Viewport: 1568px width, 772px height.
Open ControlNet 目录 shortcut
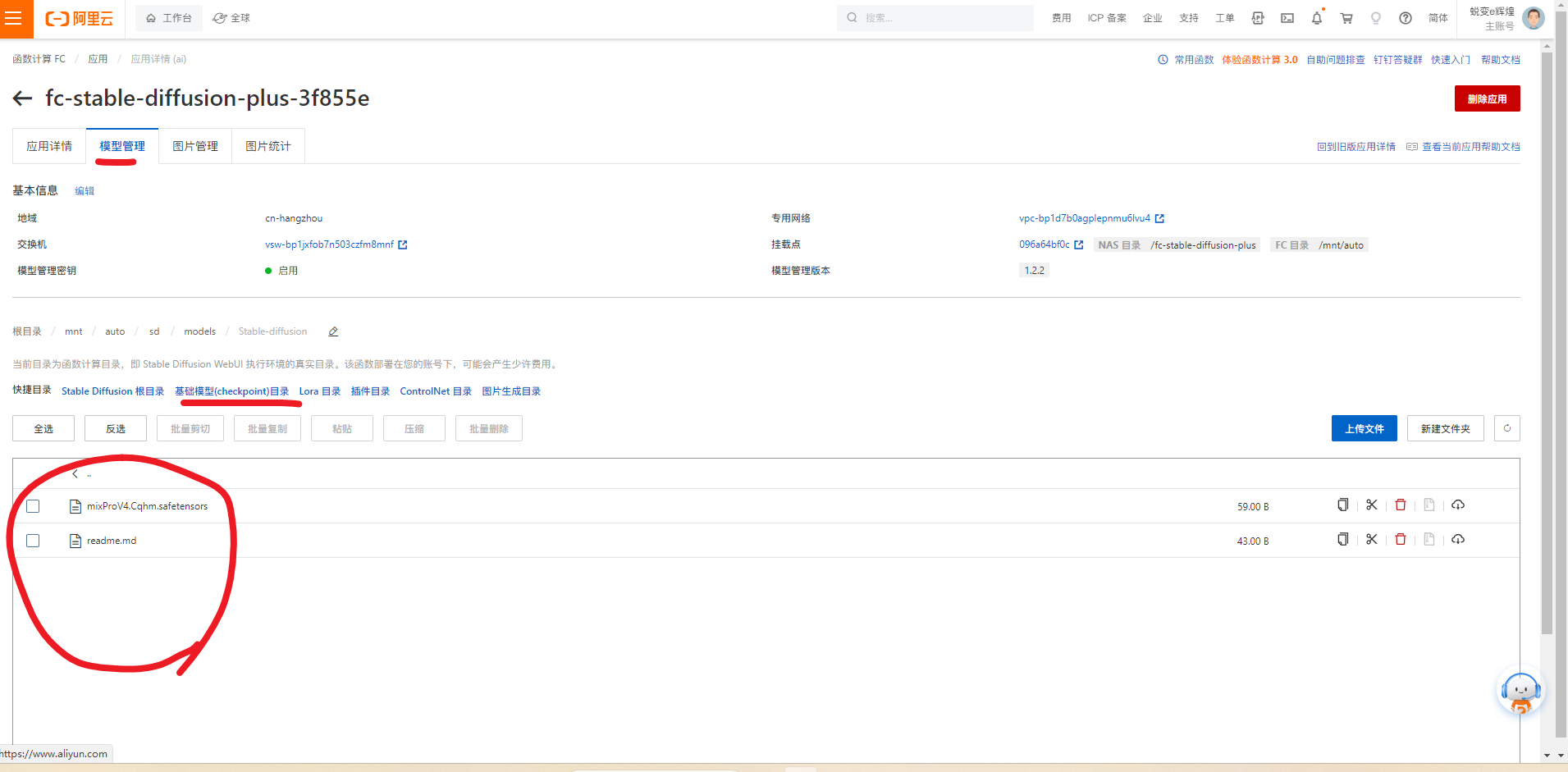pos(436,391)
